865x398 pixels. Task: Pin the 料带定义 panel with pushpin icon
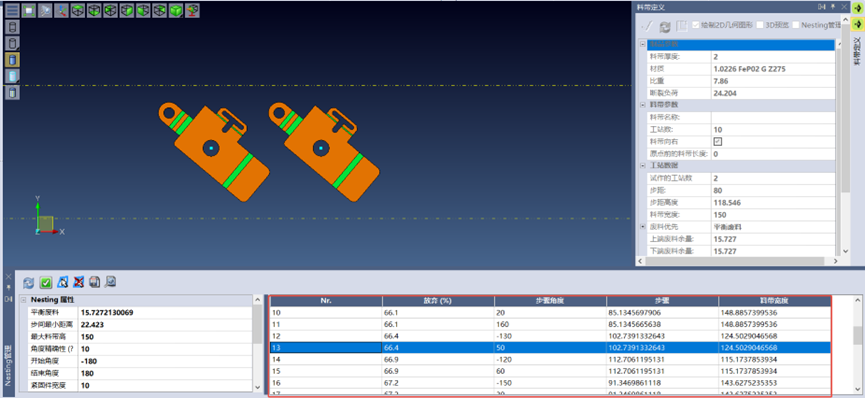point(833,7)
